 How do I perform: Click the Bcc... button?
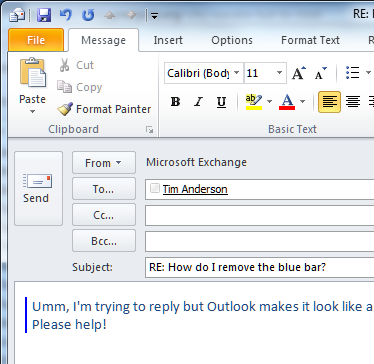[104, 241]
